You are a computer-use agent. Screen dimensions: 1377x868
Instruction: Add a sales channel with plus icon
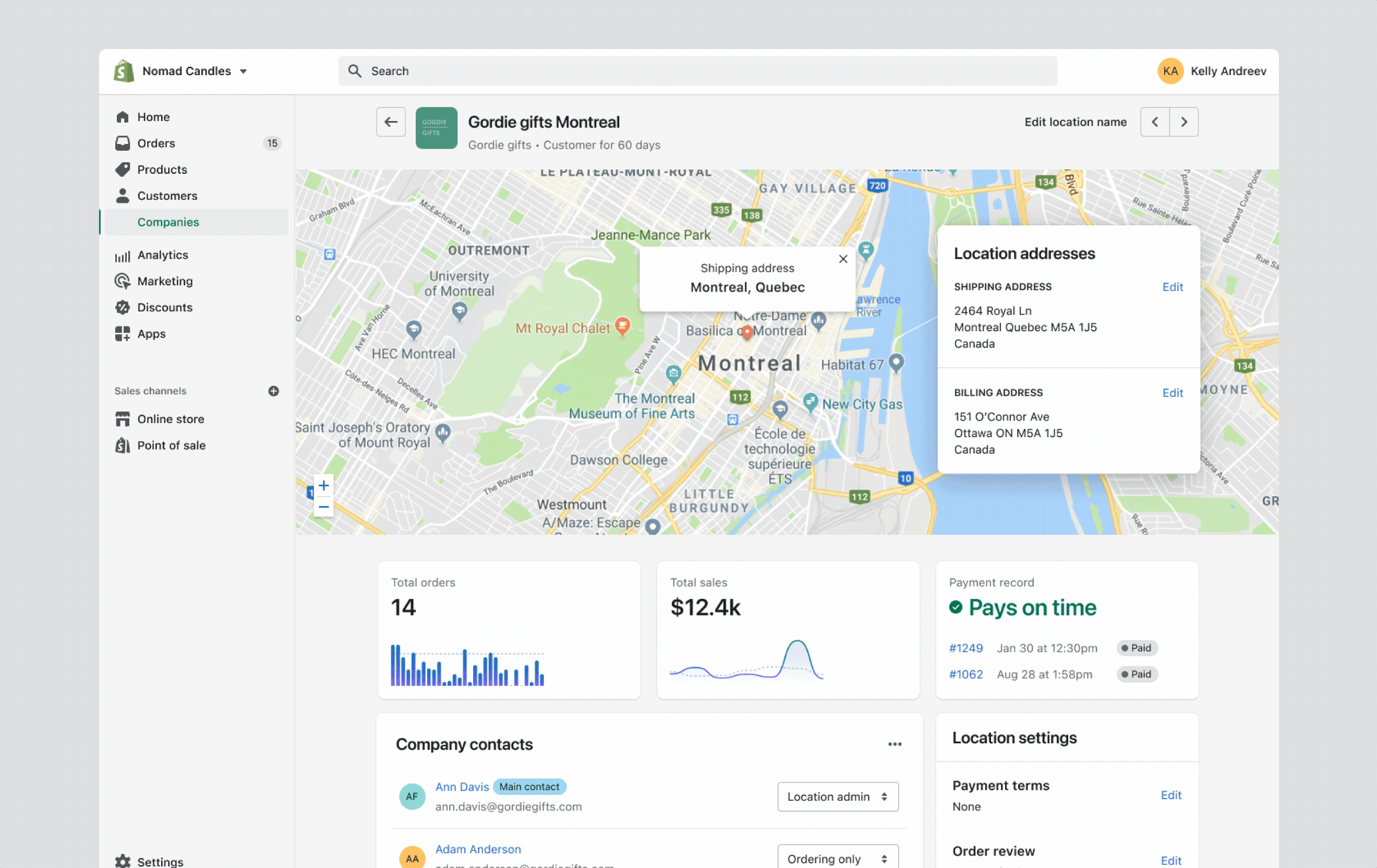(x=273, y=391)
